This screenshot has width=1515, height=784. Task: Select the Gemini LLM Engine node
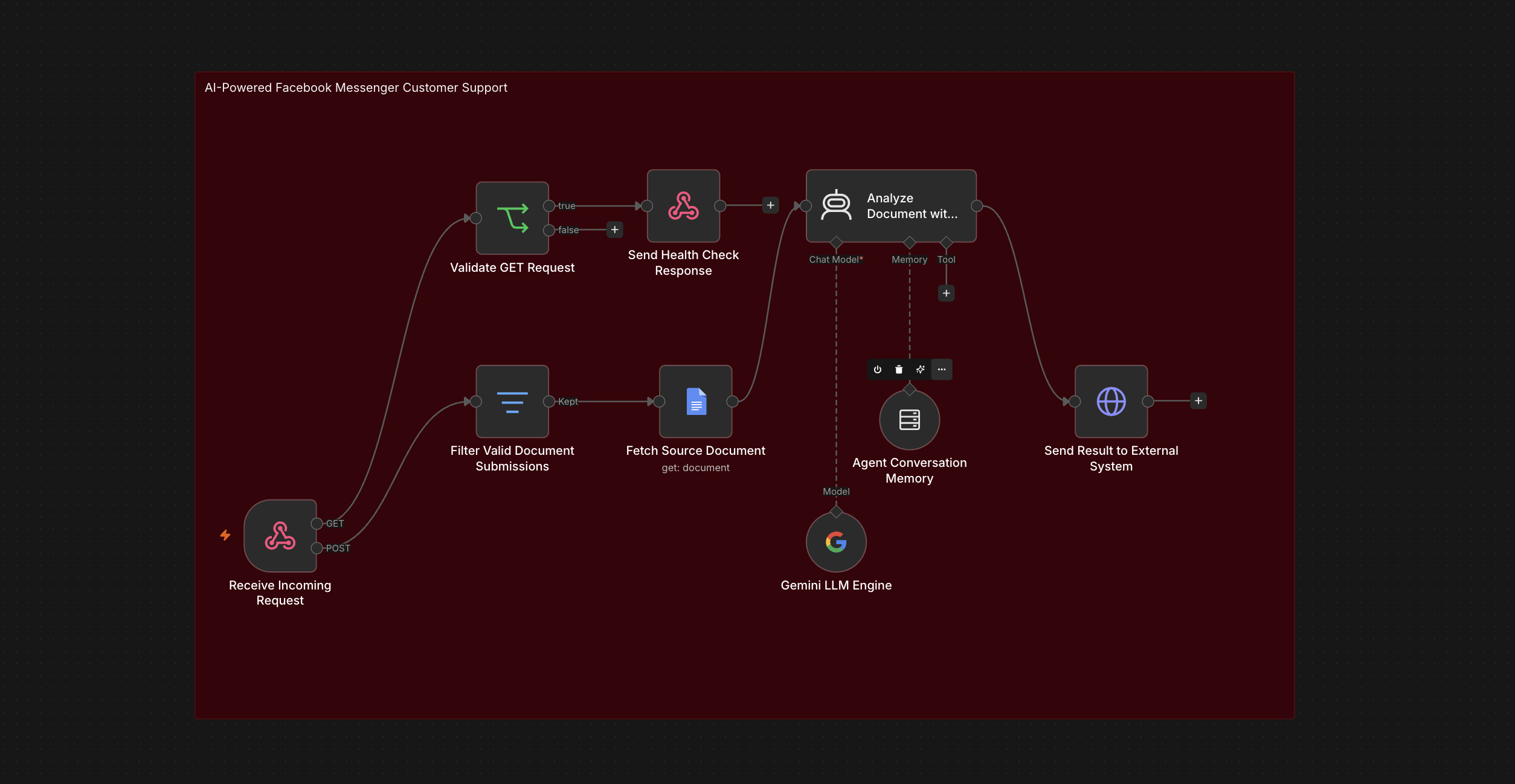coord(836,542)
